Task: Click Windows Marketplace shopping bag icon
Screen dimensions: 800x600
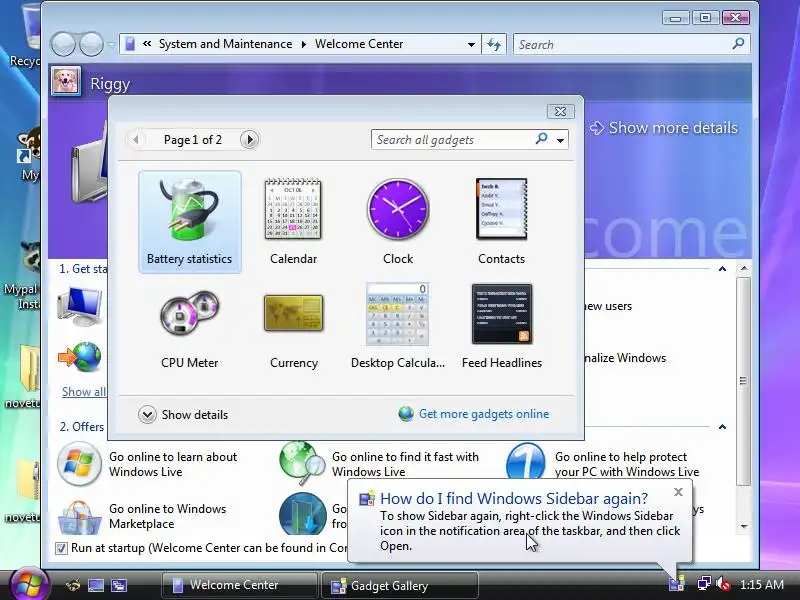Action: click(x=79, y=516)
